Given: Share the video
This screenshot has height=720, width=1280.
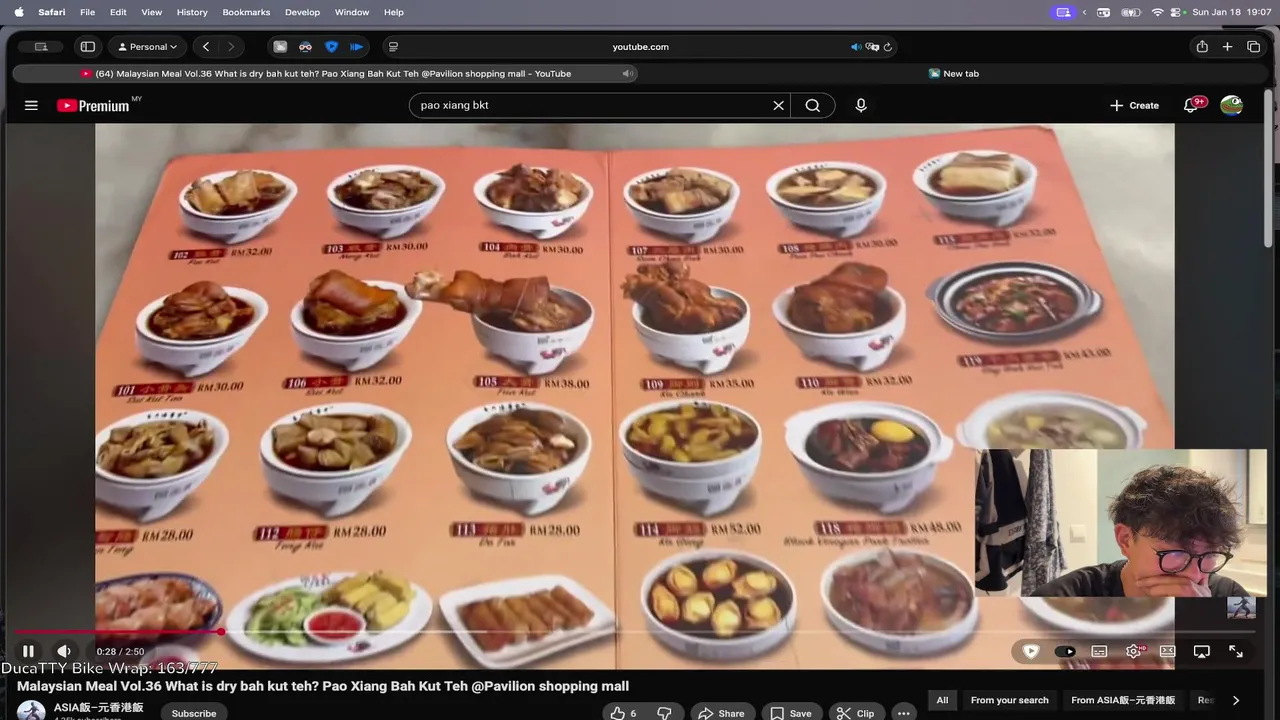Looking at the screenshot, I should pos(721,713).
